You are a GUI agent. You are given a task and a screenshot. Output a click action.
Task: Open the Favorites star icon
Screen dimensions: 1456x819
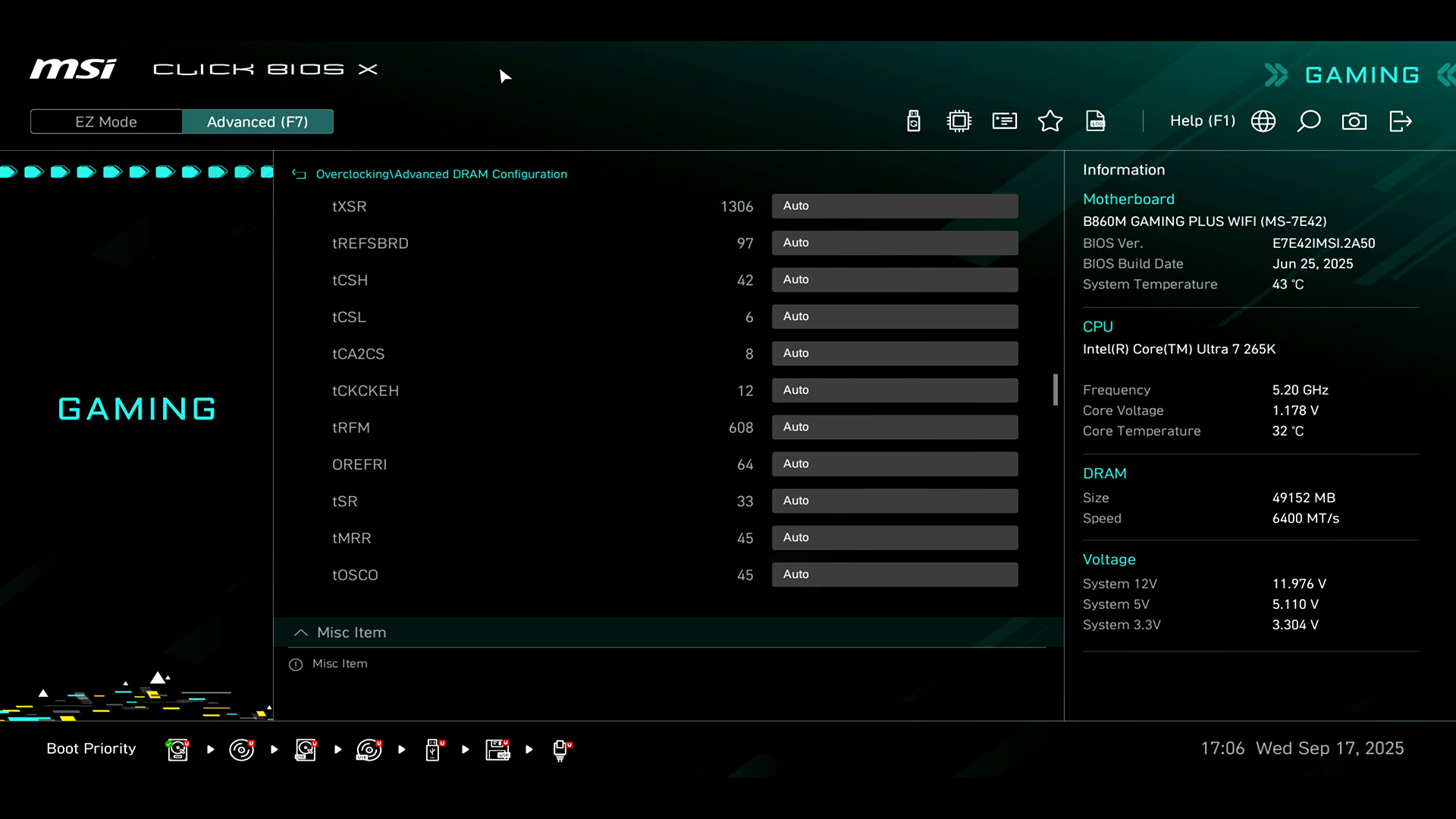(1050, 121)
